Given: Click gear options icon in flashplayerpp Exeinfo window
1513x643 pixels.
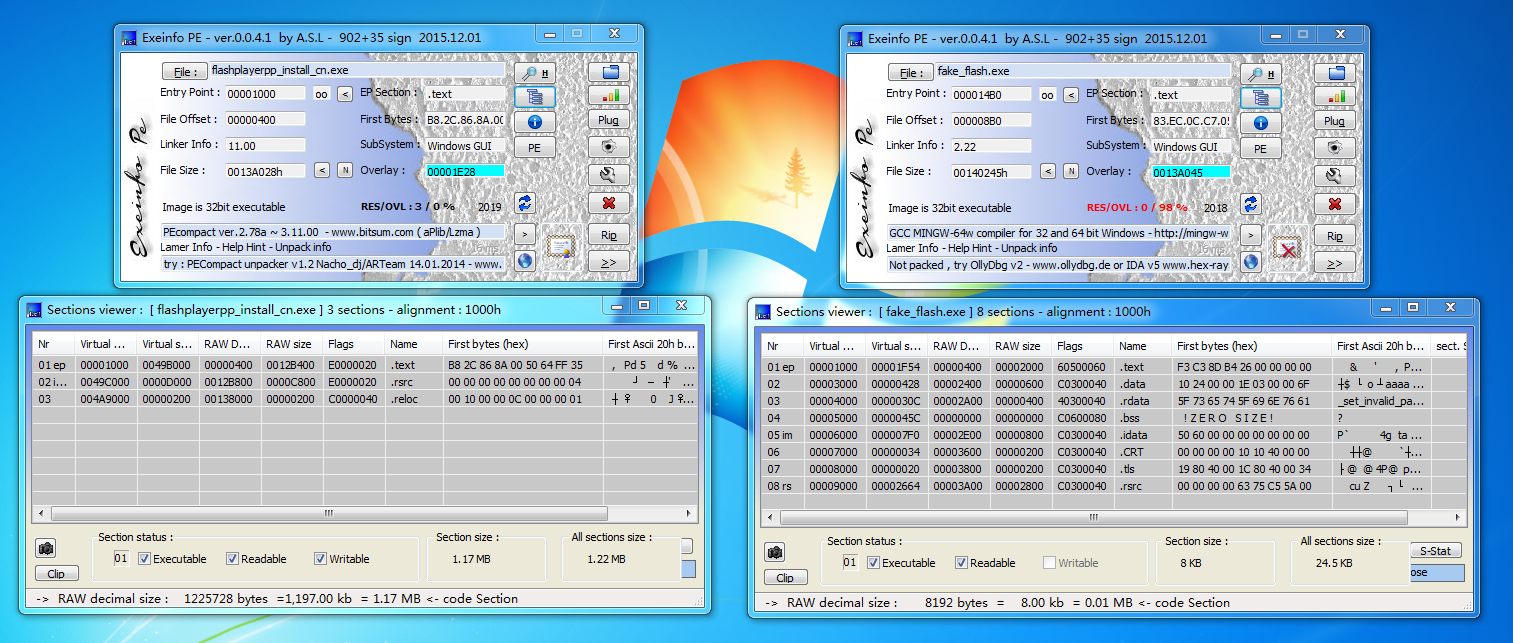Looking at the screenshot, I should click(608, 147).
